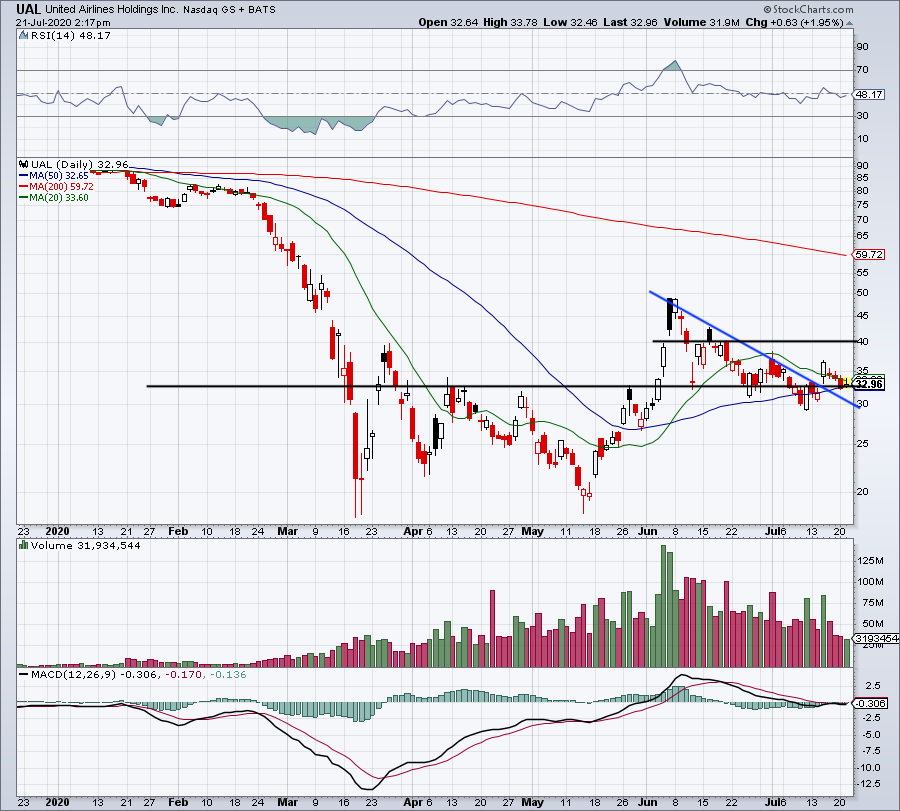Click the 21-Jul-2020 2:17pm timestamp
Viewport: 900px width, 811px height.
click(63, 23)
